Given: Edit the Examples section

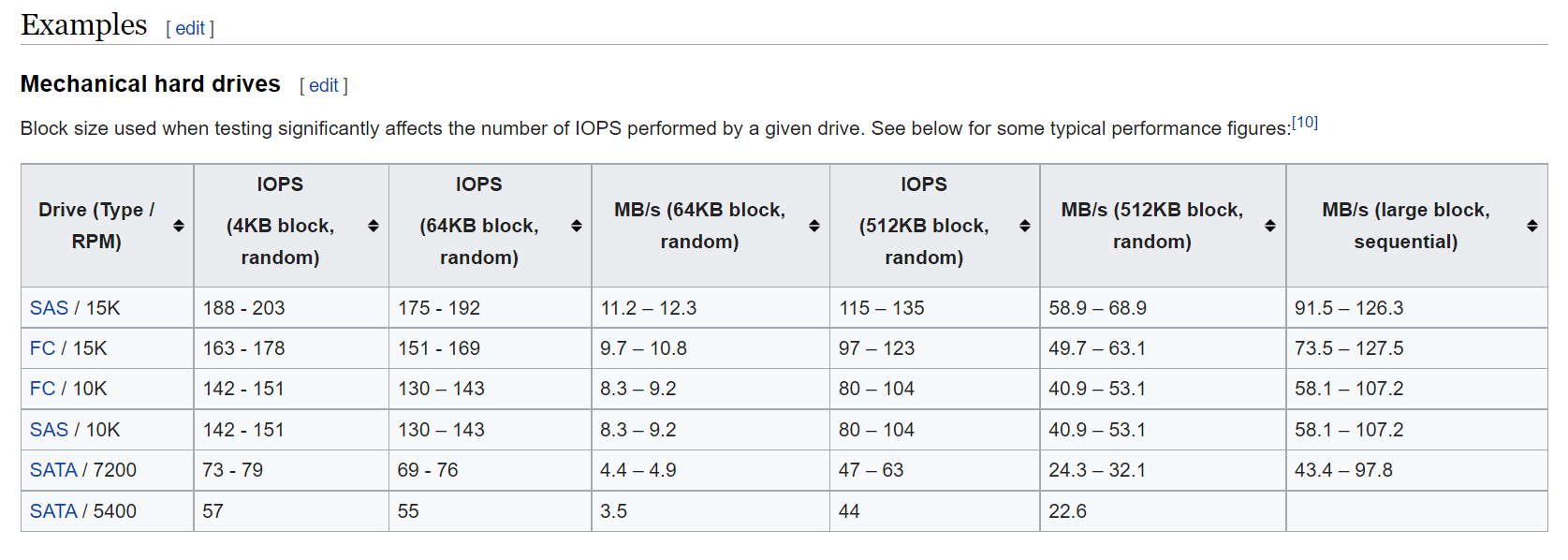Looking at the screenshot, I should pos(190,28).
